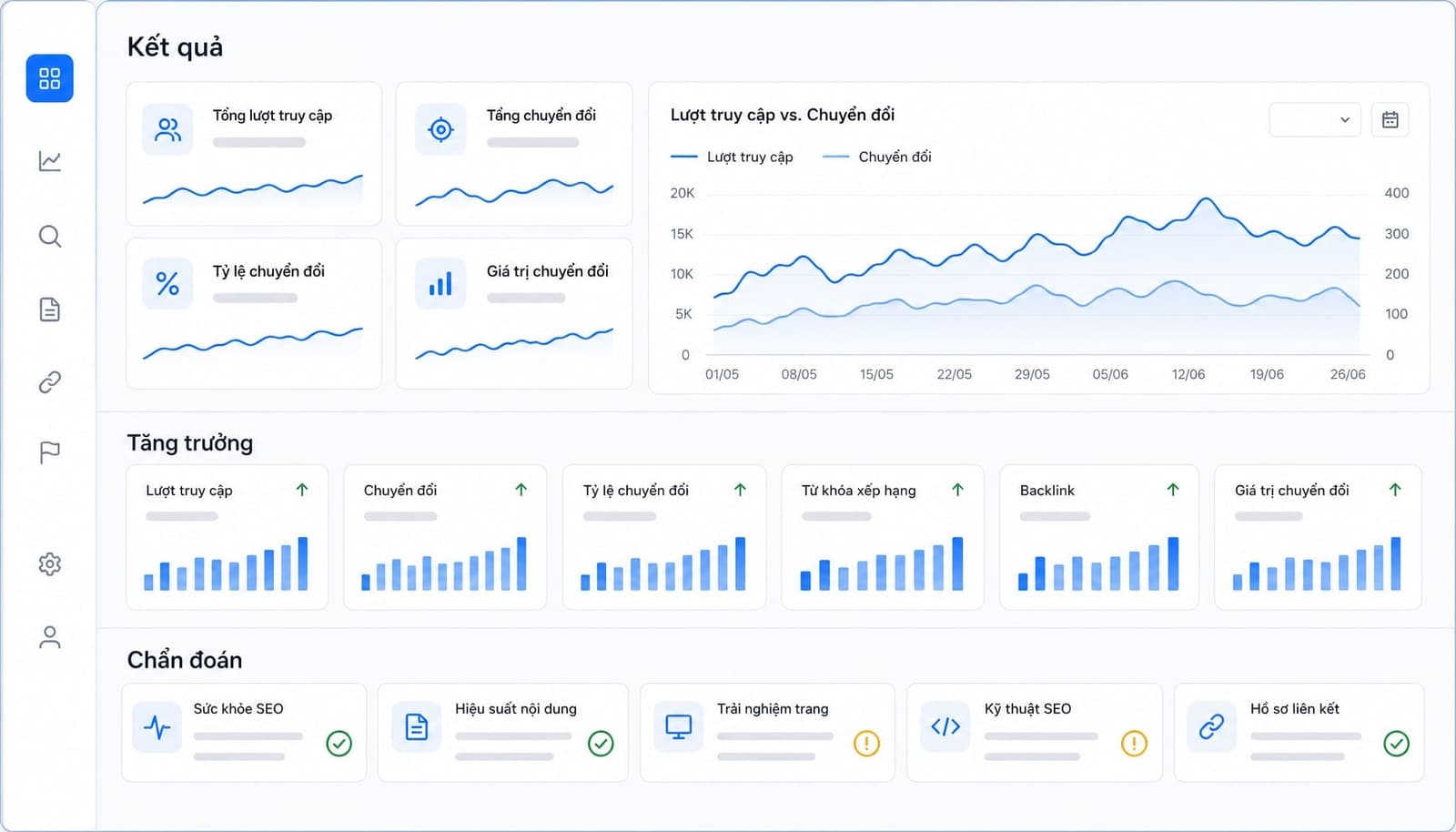Screen dimensions: 1456x832
Task: Click up arrow on Từ khóa xếp hạng card
Action: tap(958, 490)
